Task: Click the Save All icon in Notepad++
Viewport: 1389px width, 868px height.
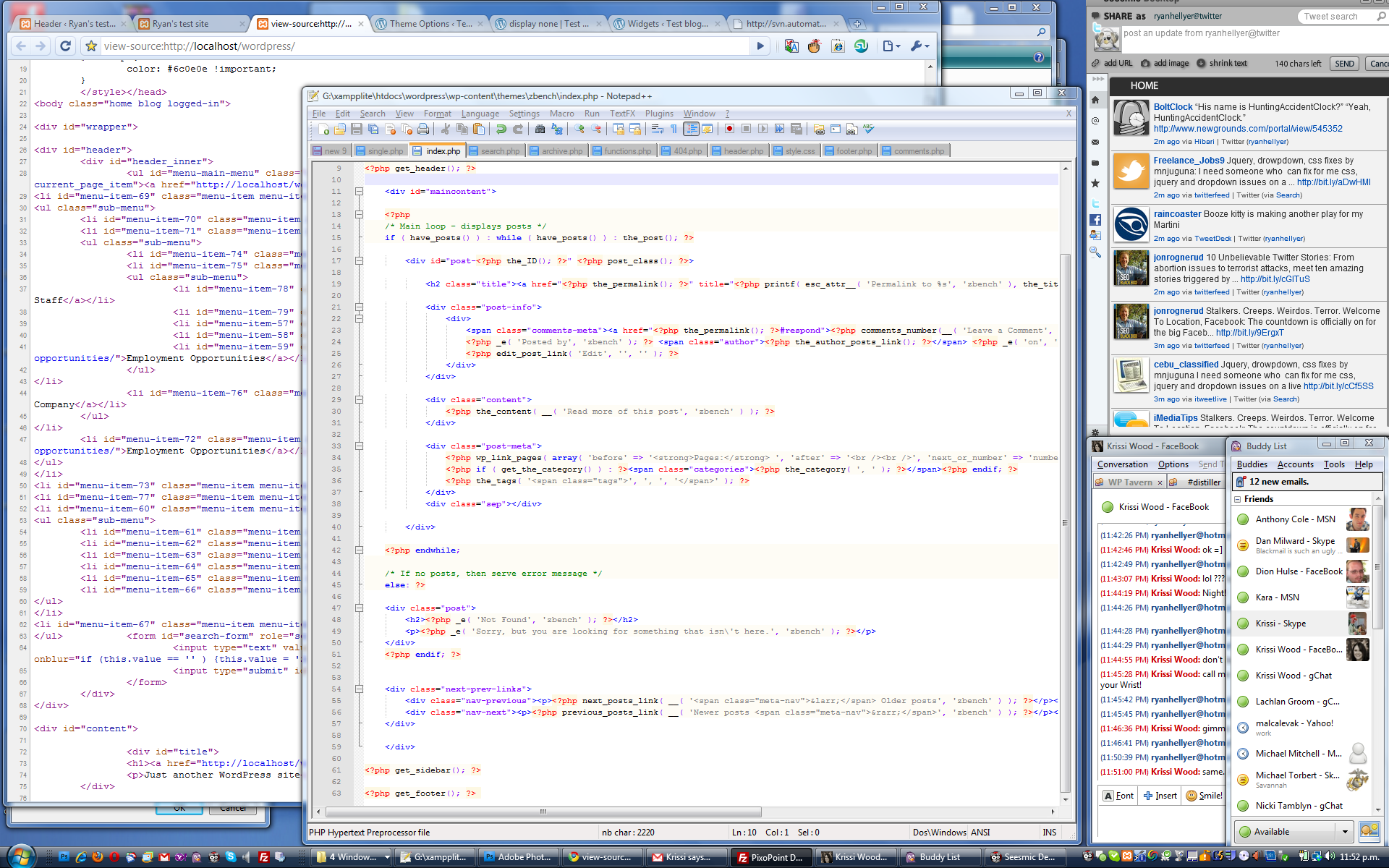Action: (373, 129)
